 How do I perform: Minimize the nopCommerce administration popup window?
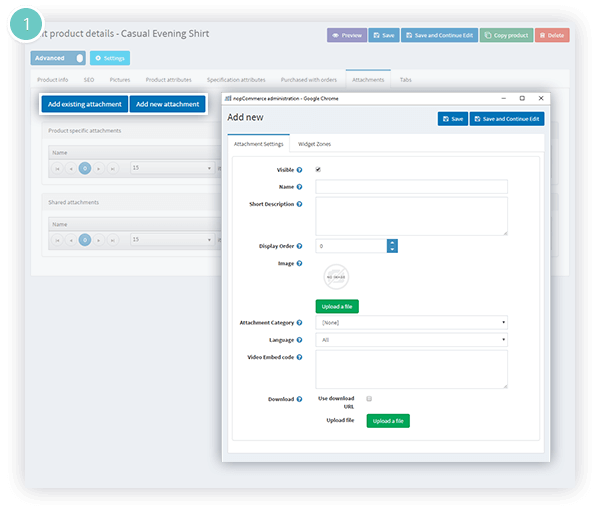[504, 98]
